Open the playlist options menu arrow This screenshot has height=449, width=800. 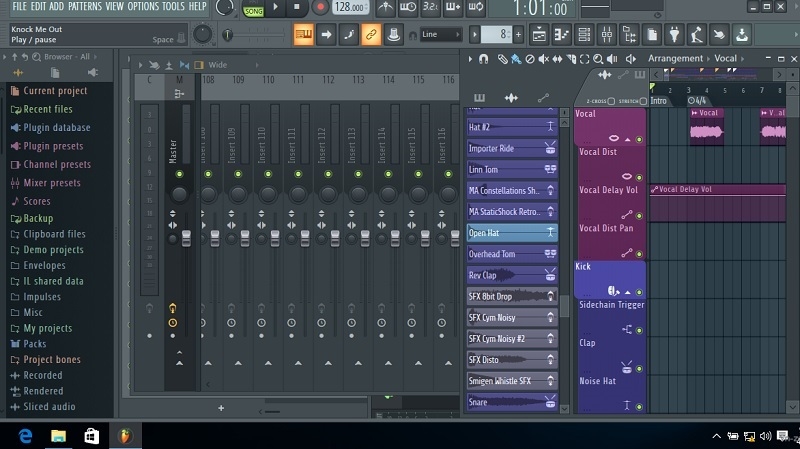pos(470,59)
